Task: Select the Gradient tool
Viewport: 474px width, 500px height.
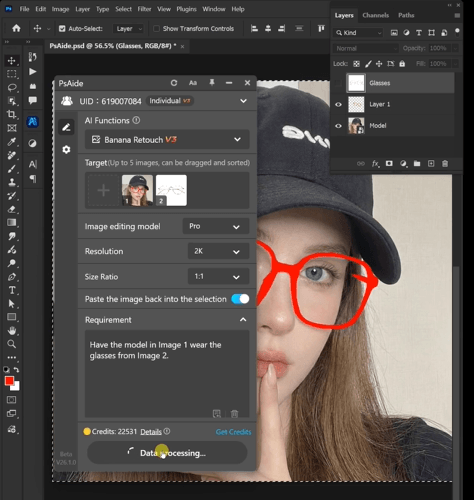Action: click(x=12, y=223)
